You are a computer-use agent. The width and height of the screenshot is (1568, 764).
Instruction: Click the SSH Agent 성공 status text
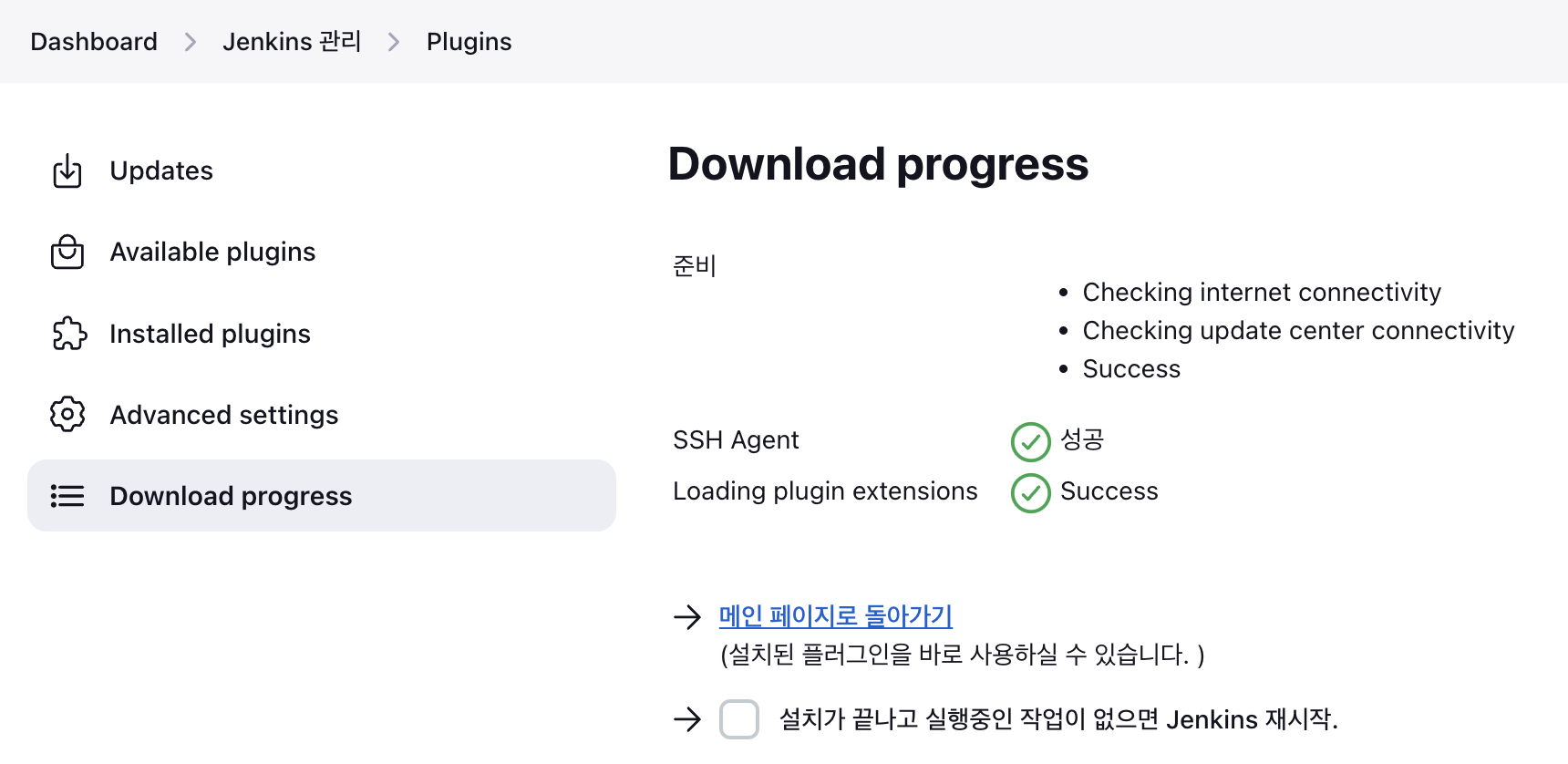[1083, 440]
